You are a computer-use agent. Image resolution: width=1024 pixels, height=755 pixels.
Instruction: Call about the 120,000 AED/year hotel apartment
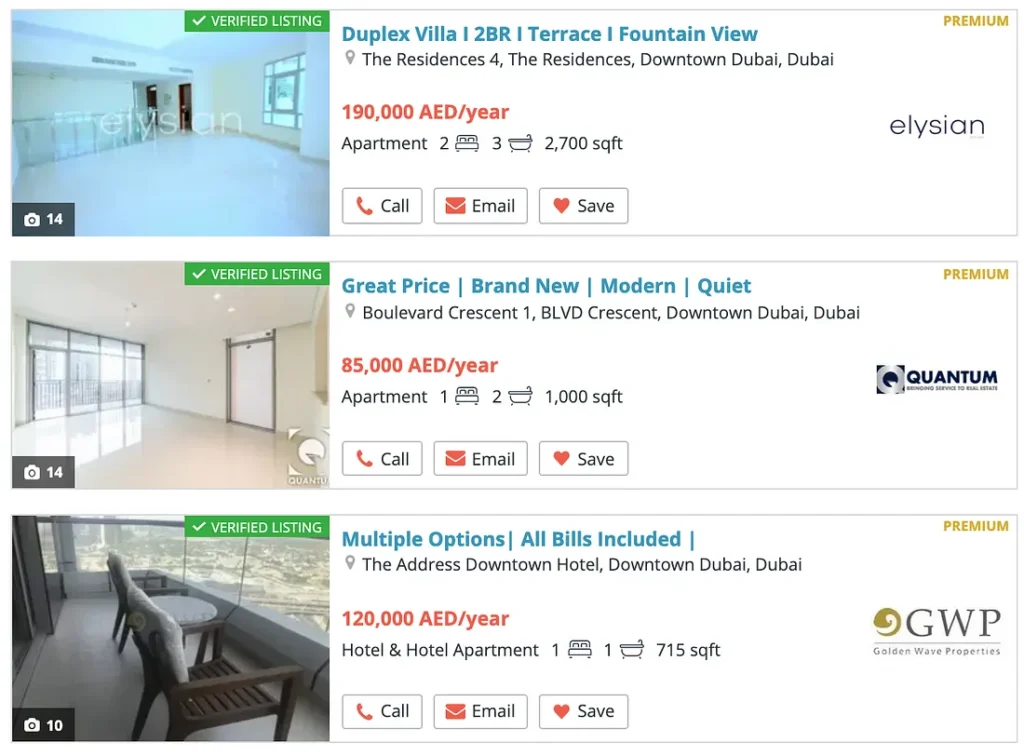coord(382,711)
